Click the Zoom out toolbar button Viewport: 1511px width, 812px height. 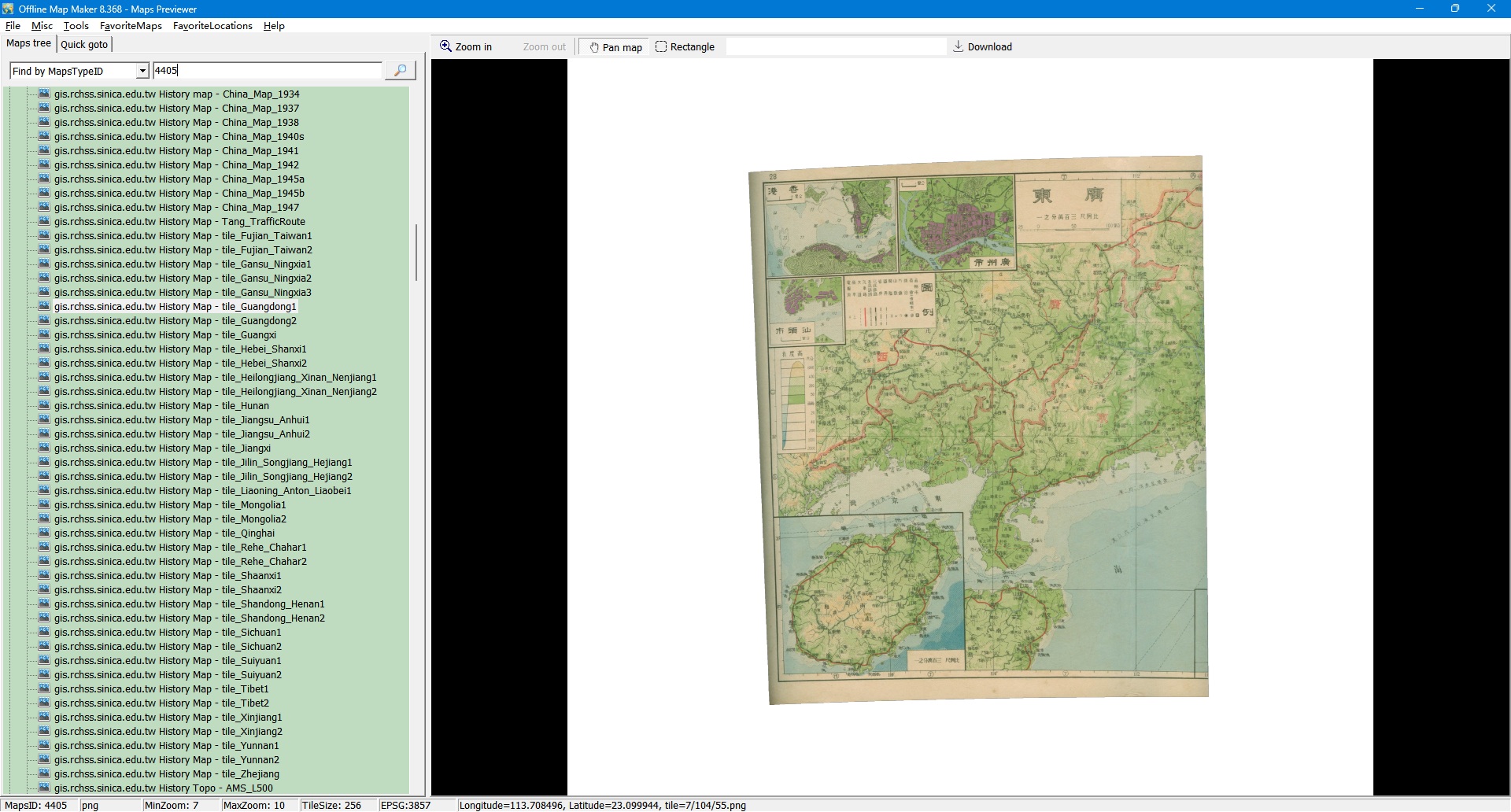tap(544, 47)
